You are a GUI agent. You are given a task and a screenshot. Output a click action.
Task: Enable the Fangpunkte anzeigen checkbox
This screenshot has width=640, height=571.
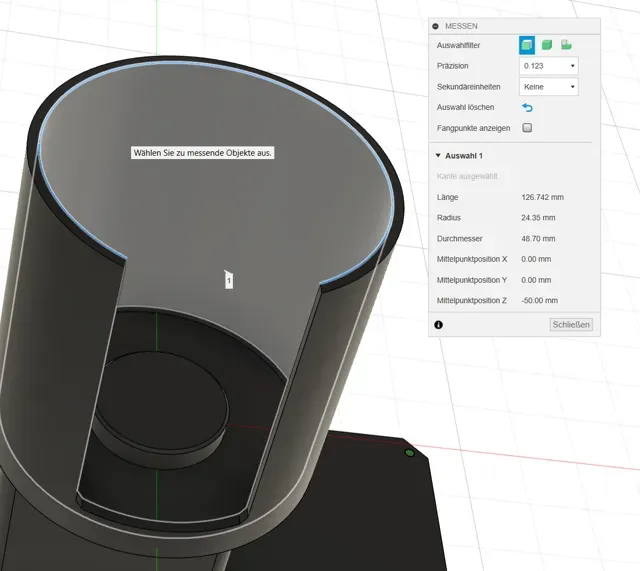(x=527, y=128)
